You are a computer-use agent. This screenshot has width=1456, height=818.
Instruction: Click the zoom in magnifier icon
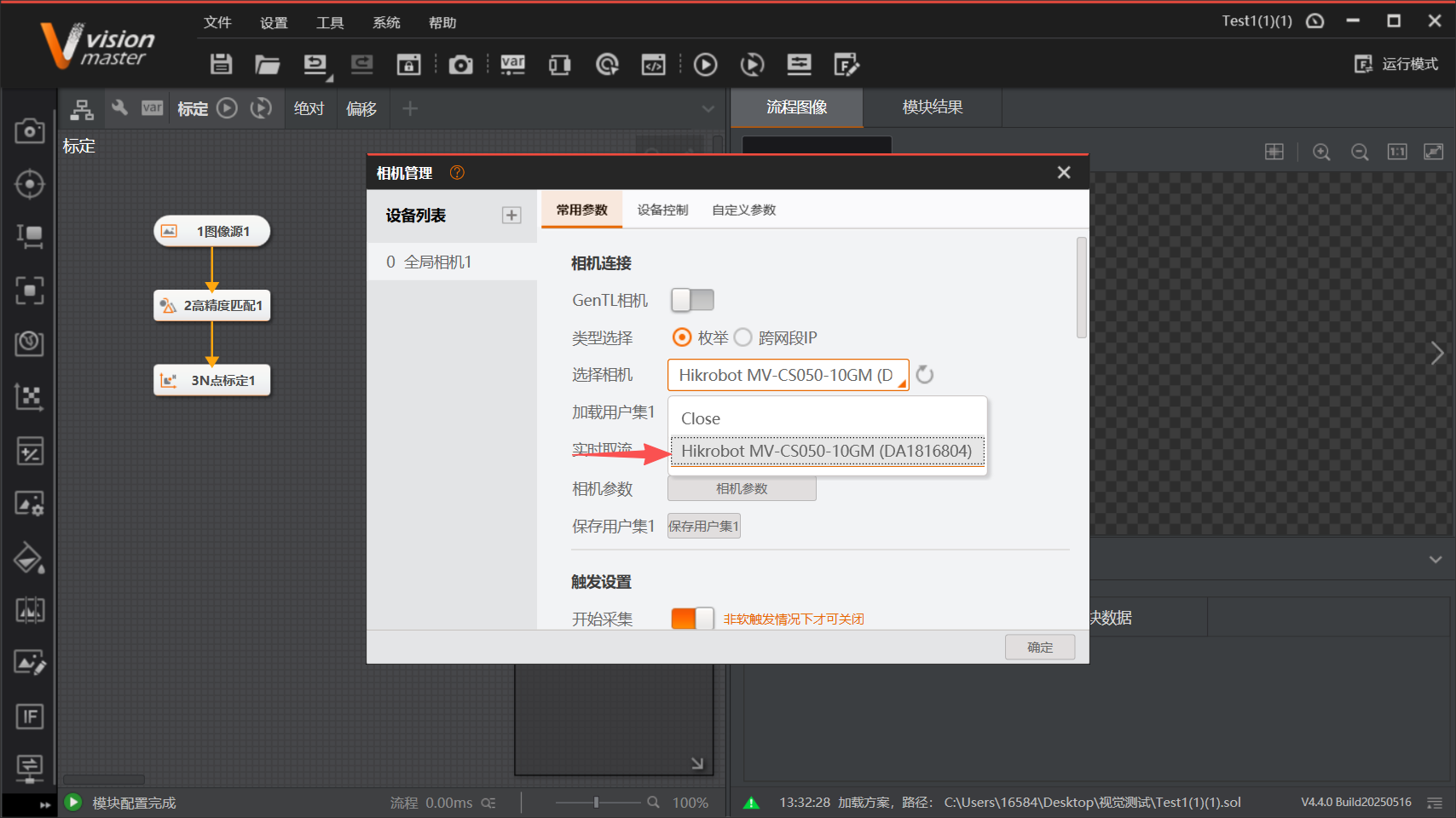1321,153
